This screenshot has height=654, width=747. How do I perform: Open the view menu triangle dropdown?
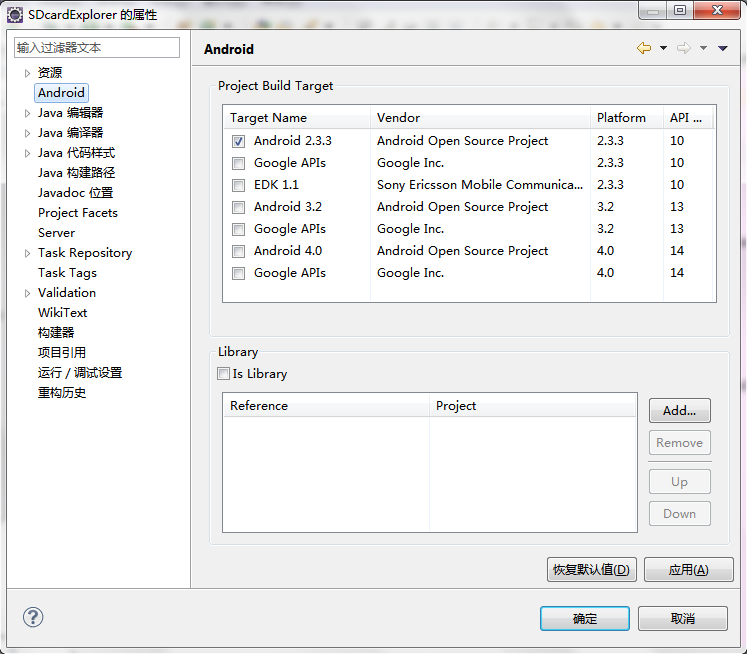[x=723, y=48]
